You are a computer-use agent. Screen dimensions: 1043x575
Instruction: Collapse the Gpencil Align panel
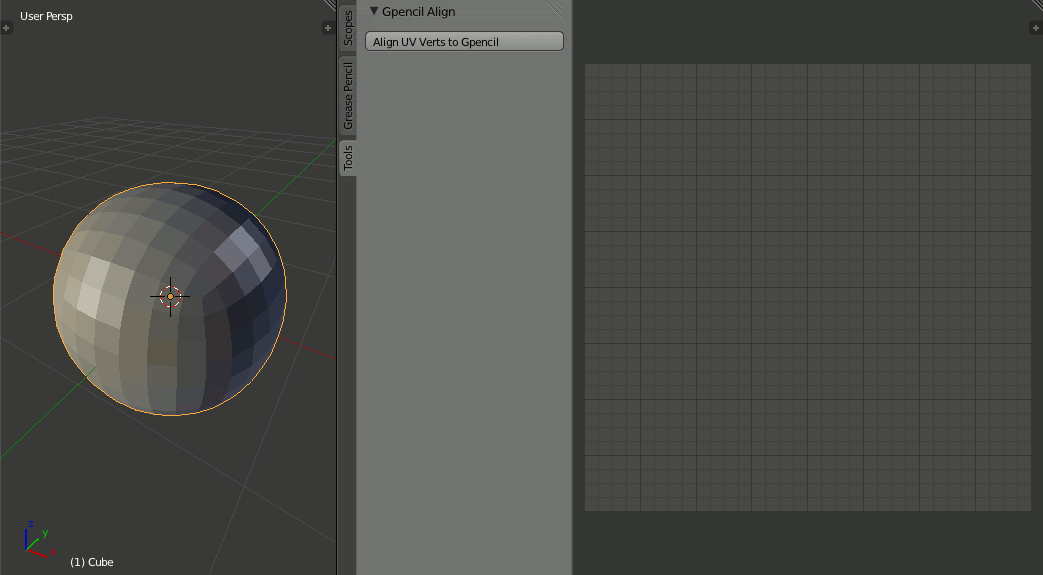tap(374, 11)
